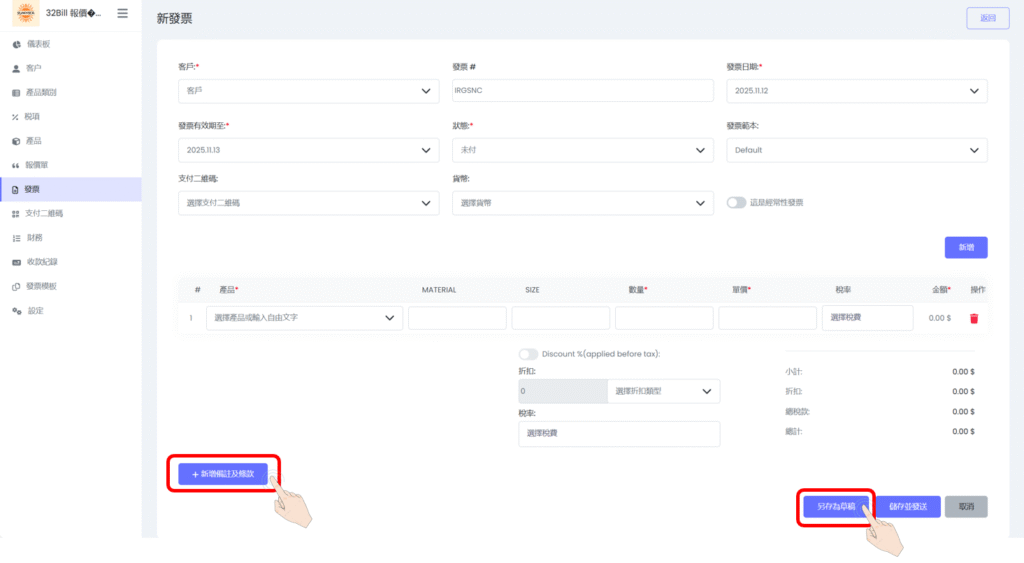Image resolution: width=1024 pixels, height=563 pixels.
Task: Enable the Discount % applied before tax toggle
Action: (x=528, y=354)
